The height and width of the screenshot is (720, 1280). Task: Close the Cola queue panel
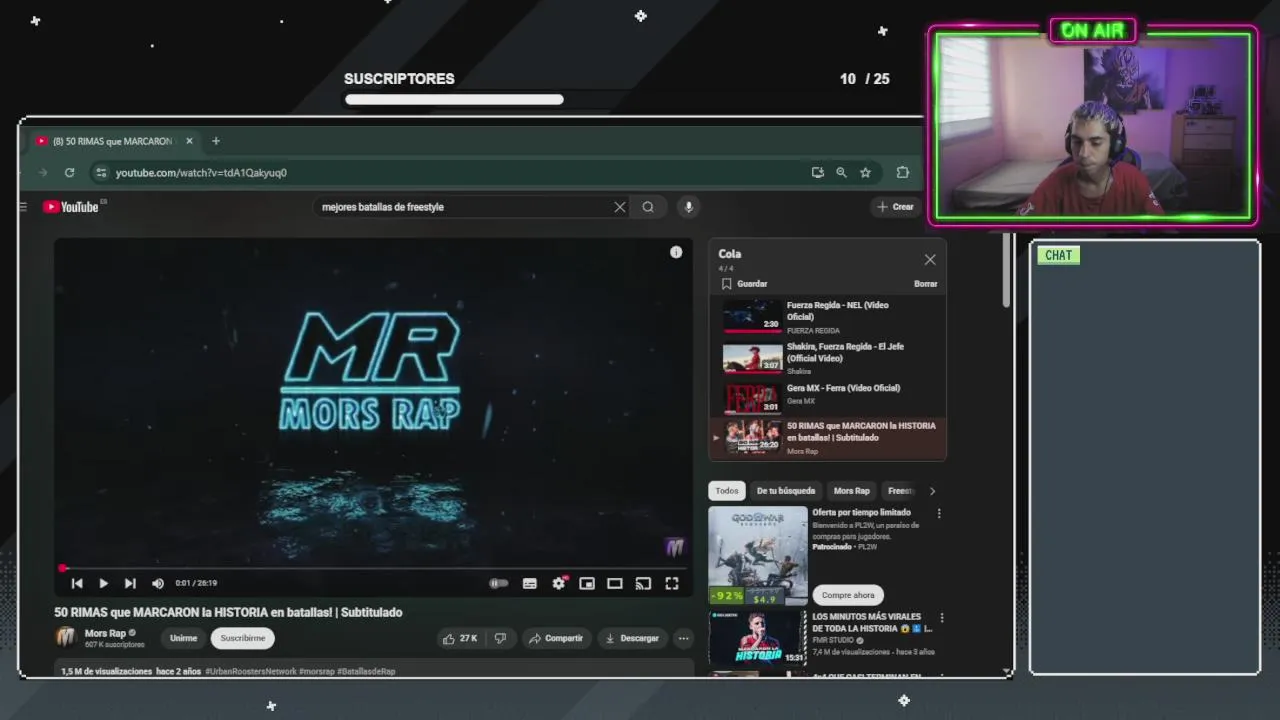tap(930, 259)
